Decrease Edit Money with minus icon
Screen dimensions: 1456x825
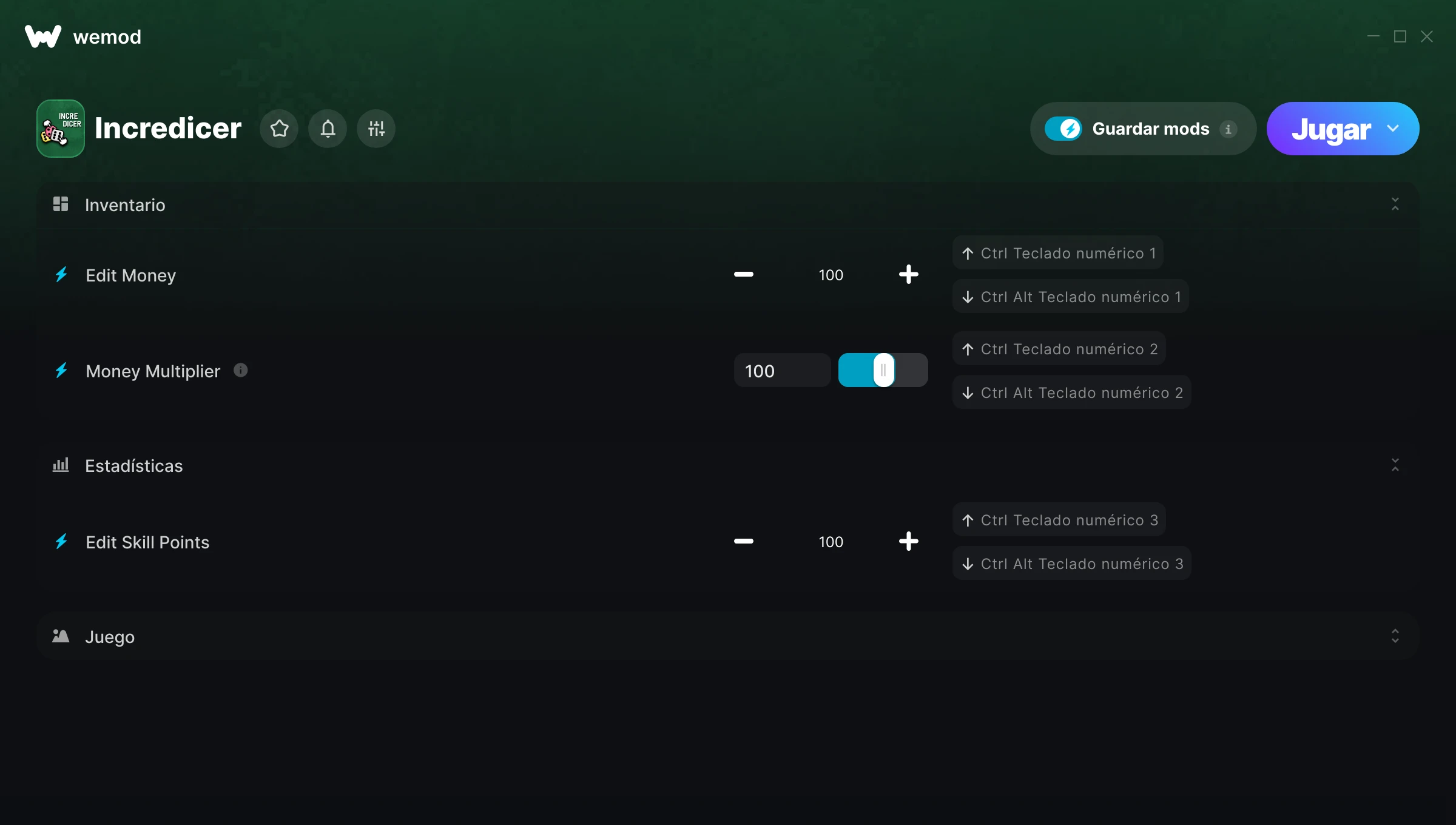(x=743, y=275)
